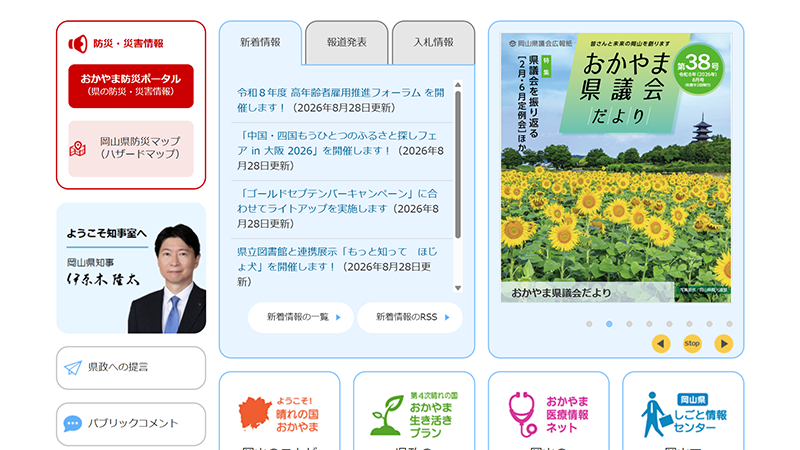This screenshot has width=800, height=450.
Task: Open パブリックコメント button
Action: pos(131,424)
